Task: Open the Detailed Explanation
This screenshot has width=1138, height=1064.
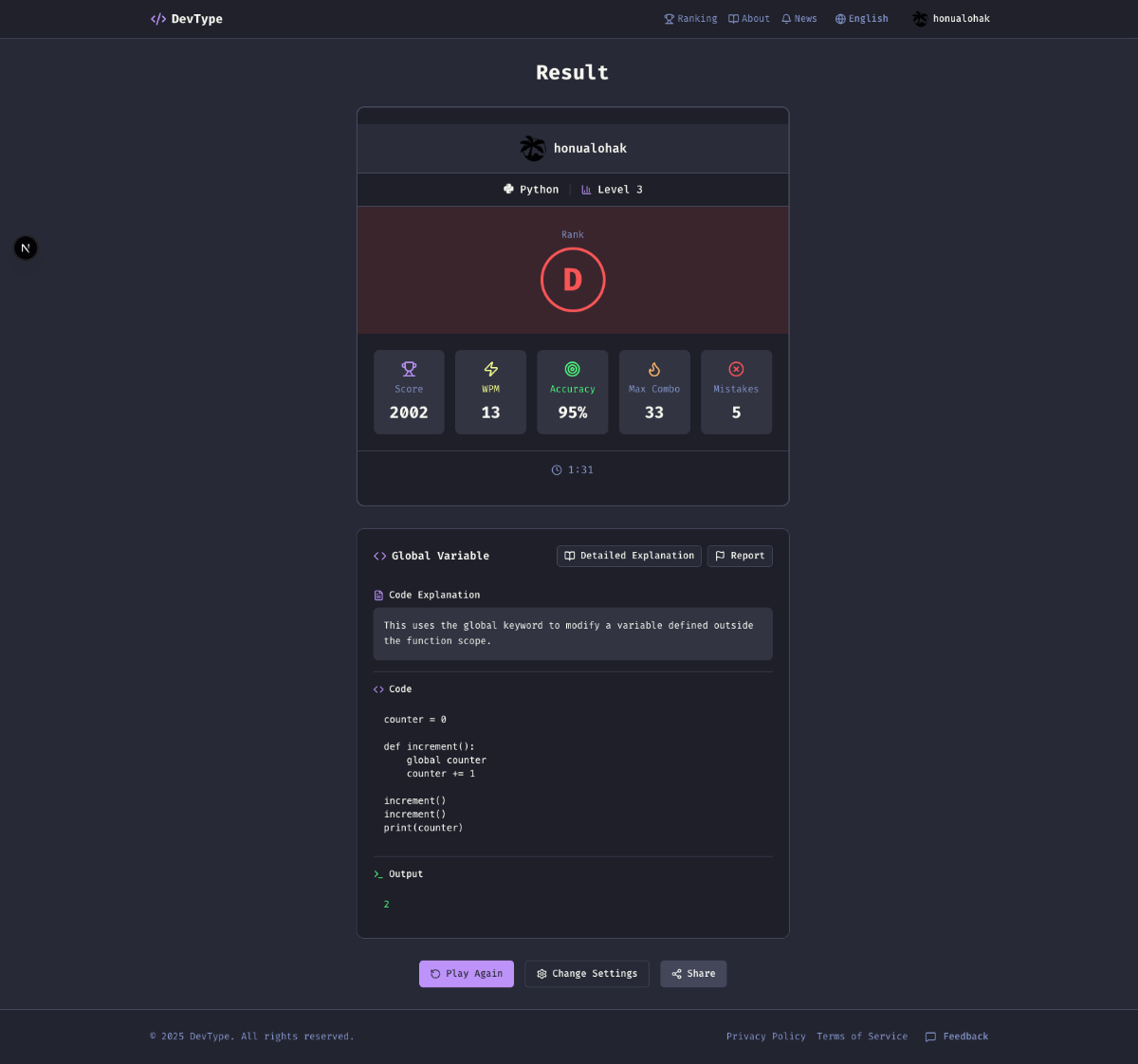Action: coord(629,556)
